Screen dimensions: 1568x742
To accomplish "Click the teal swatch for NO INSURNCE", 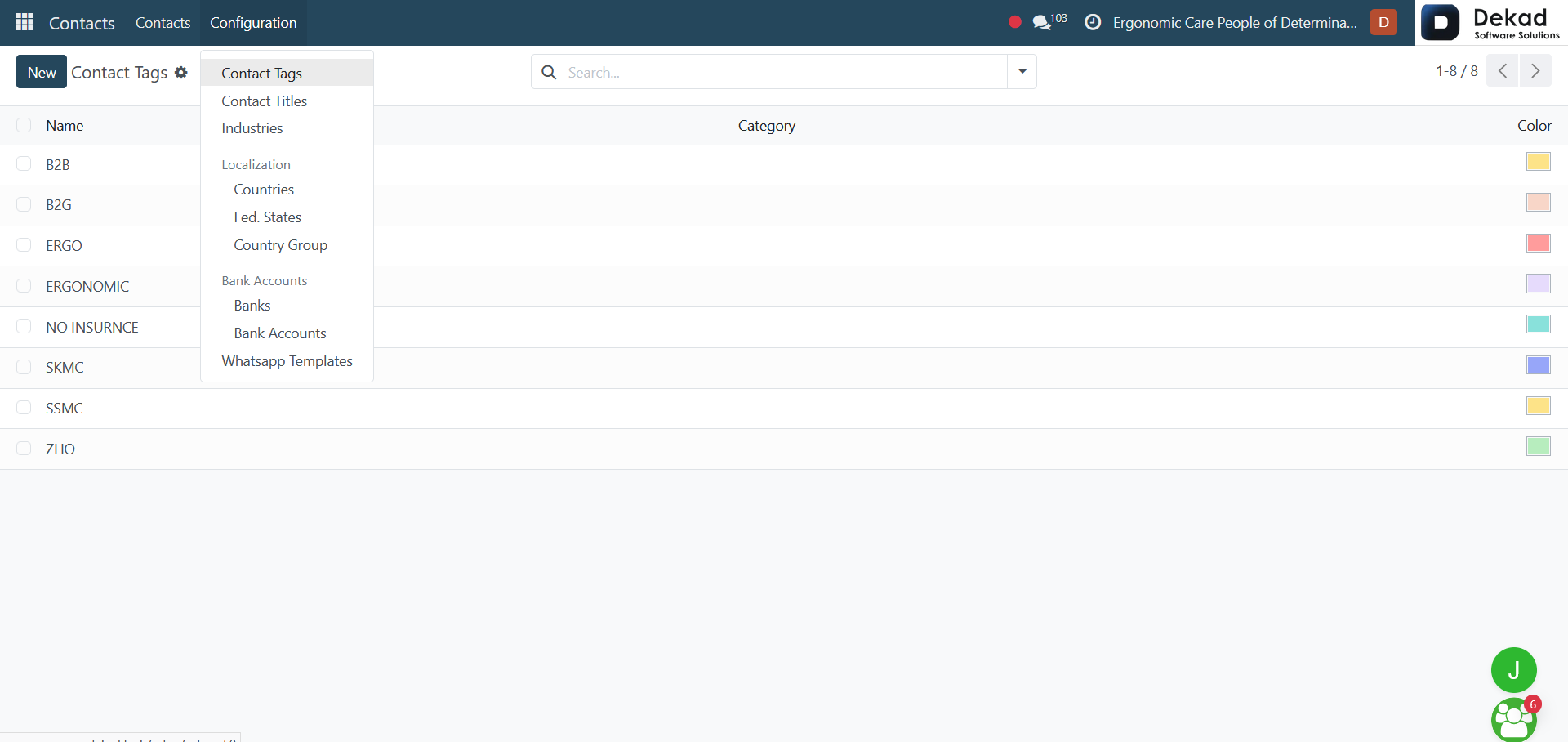I will tap(1539, 324).
